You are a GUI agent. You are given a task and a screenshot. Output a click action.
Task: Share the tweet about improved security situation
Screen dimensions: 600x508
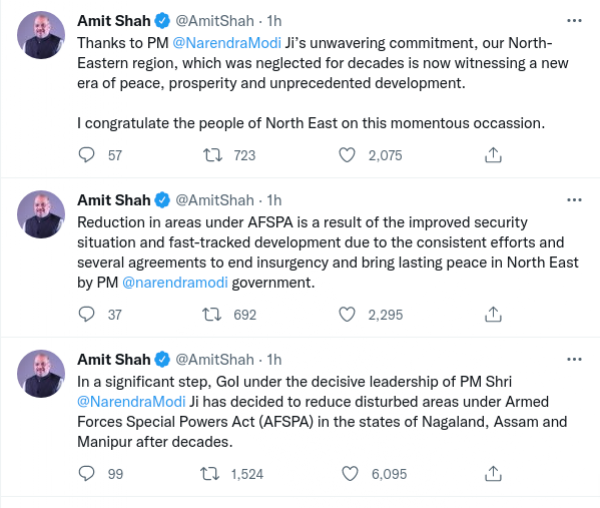(x=492, y=314)
